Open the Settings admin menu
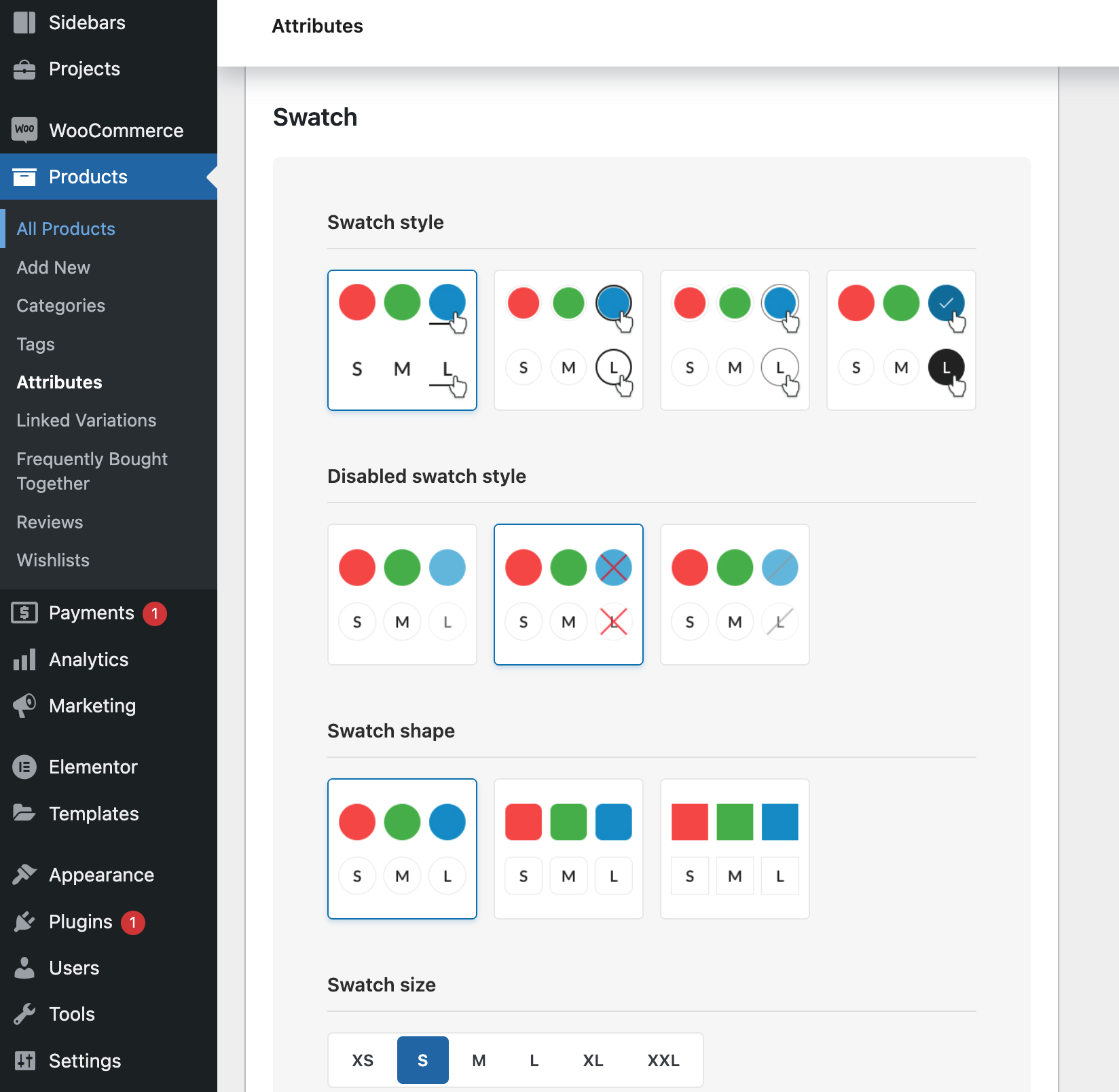This screenshot has width=1119, height=1092. [x=109, y=1061]
